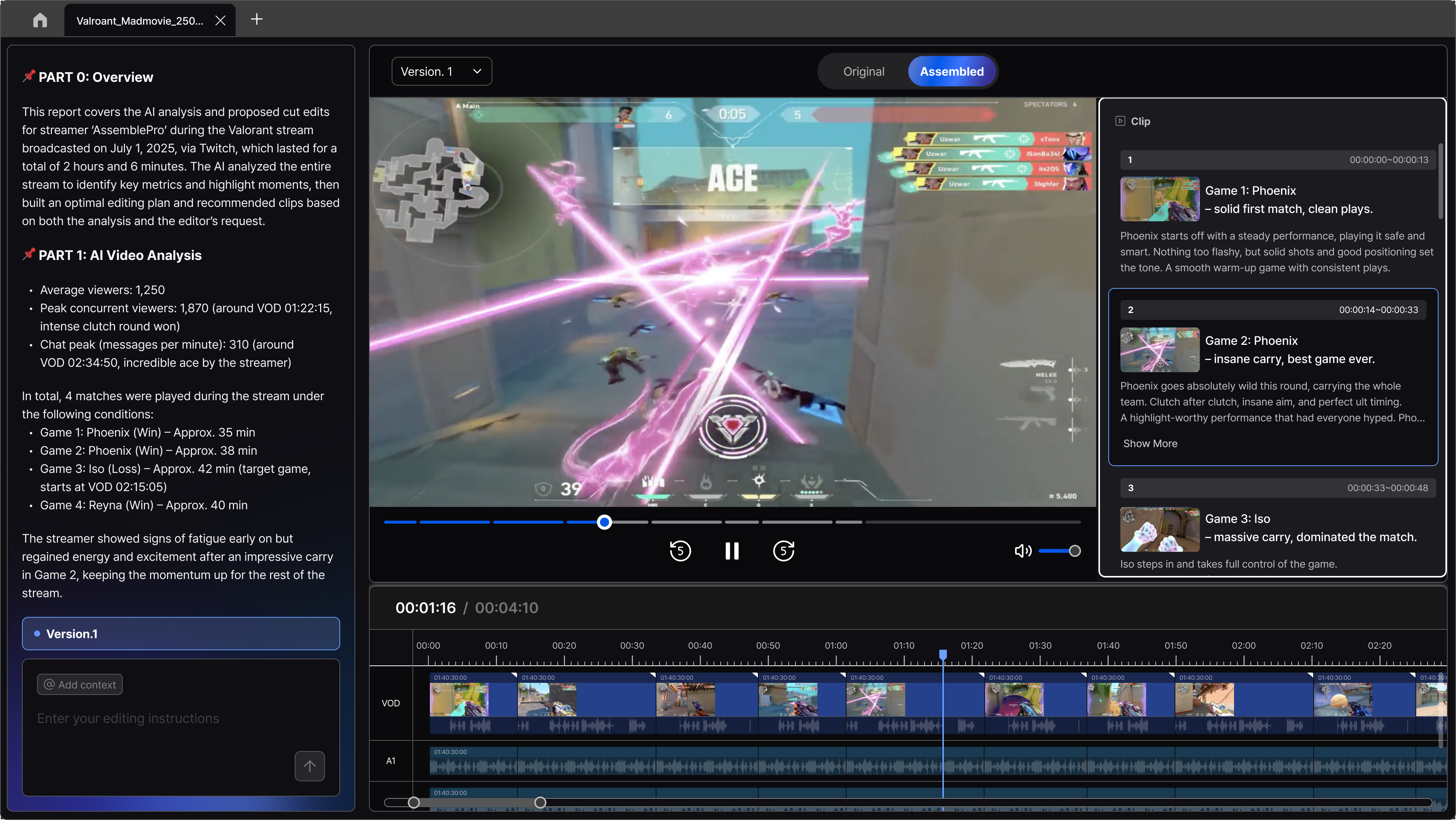Skip forward 5 seconds
The width and height of the screenshot is (1456, 820).
[783, 550]
